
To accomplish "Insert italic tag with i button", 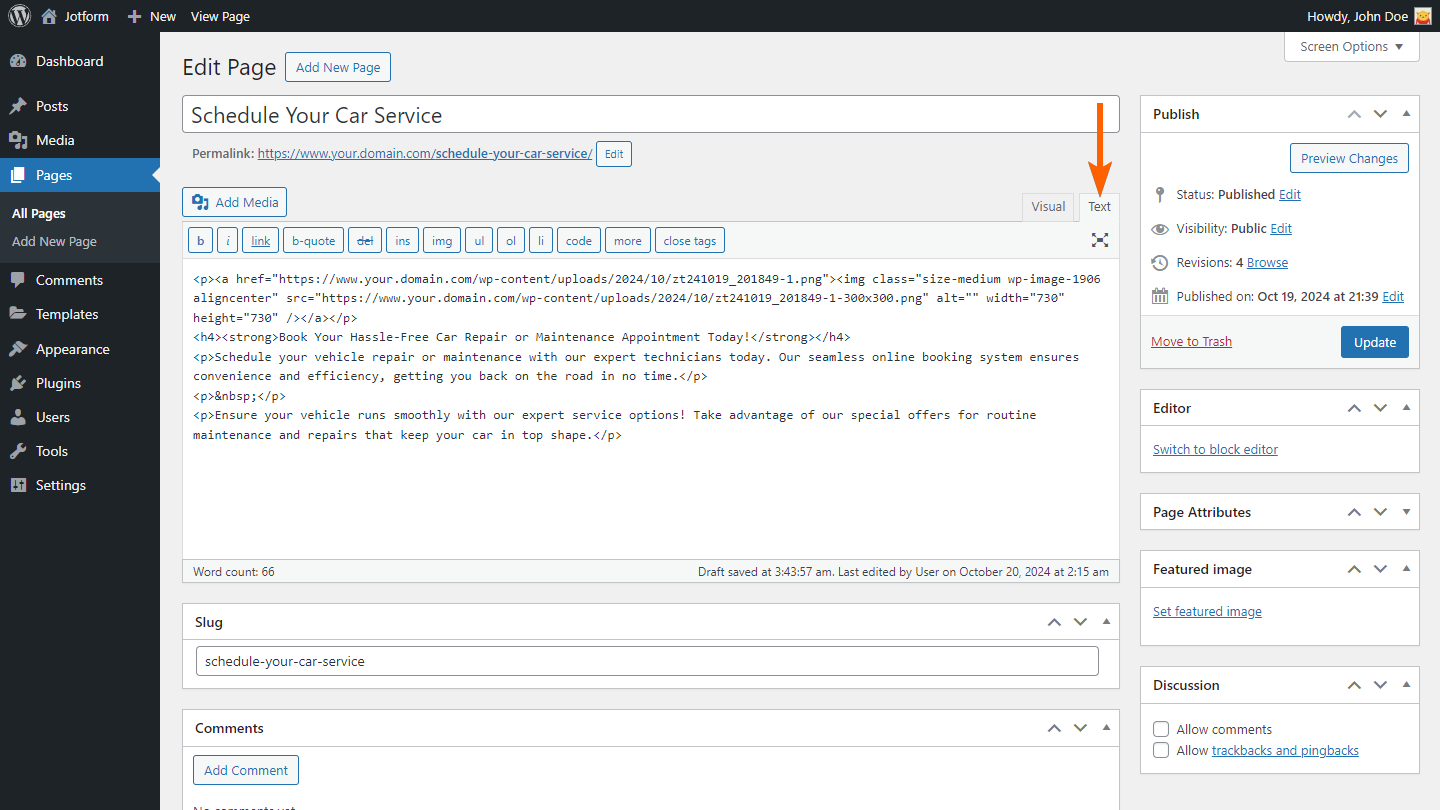I will click(228, 240).
